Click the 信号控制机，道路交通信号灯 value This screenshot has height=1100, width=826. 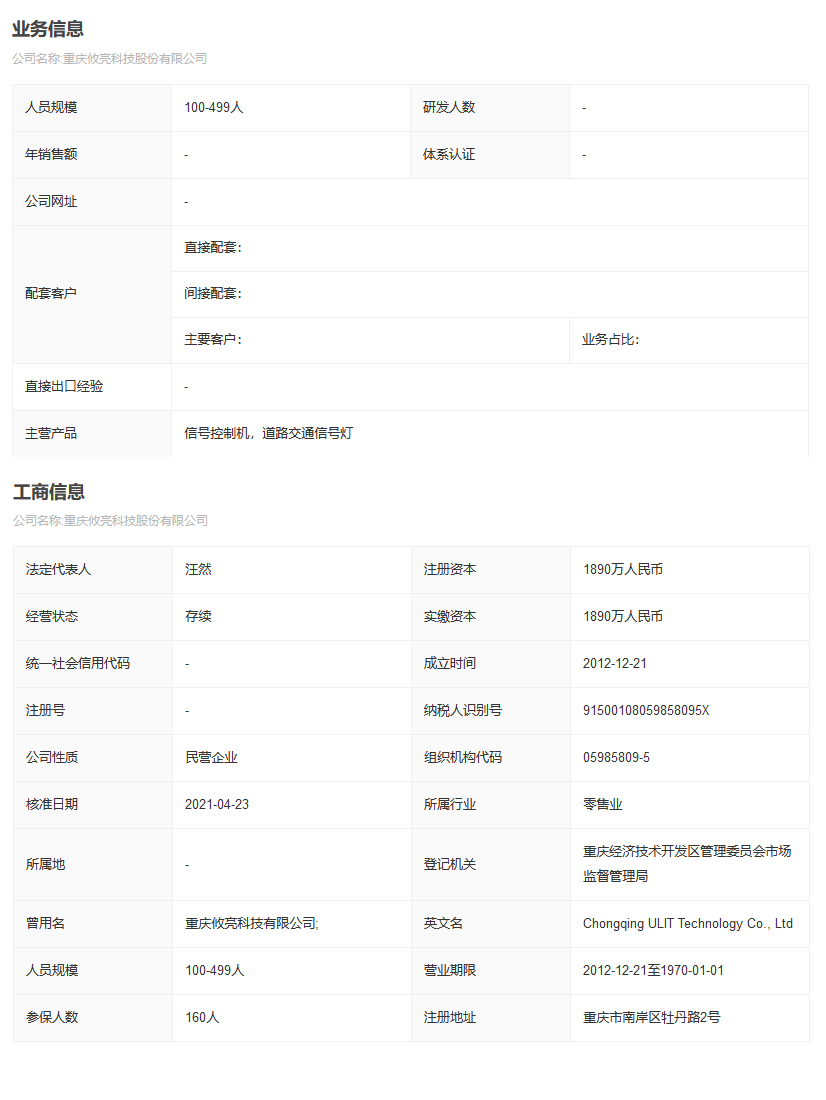(269, 434)
